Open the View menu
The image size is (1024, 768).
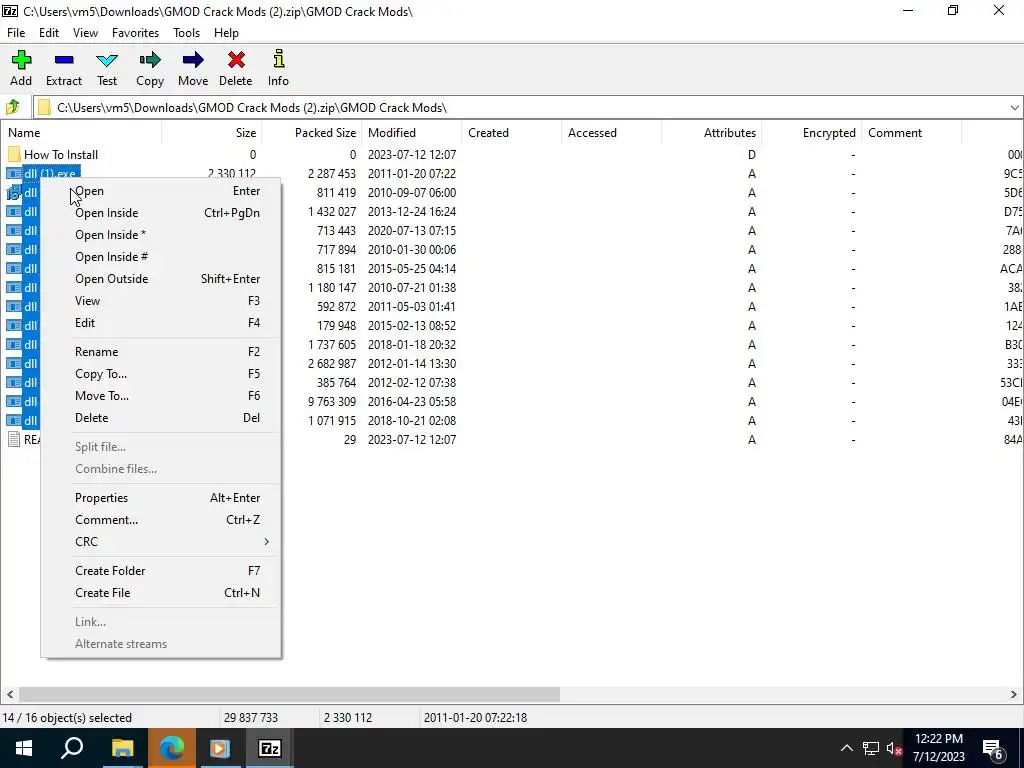click(x=86, y=33)
